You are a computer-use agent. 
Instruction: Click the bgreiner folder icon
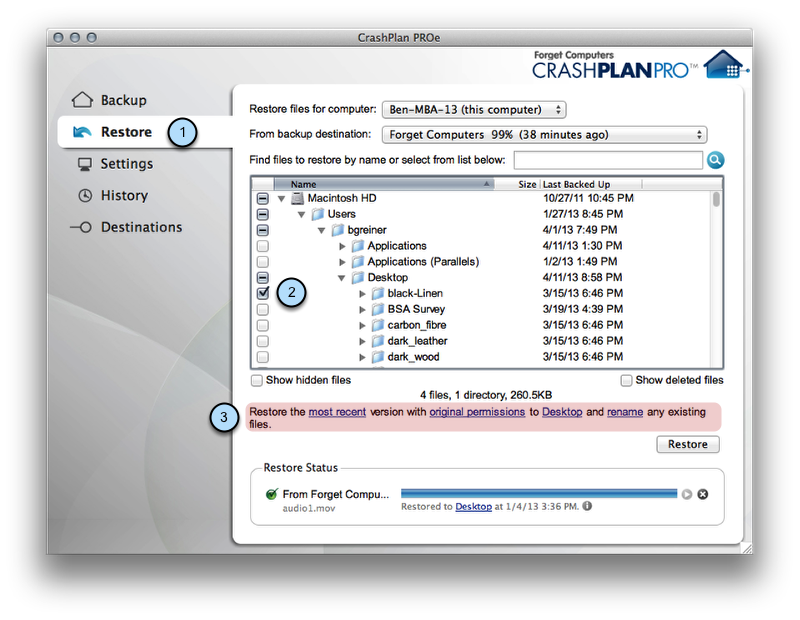[338, 230]
